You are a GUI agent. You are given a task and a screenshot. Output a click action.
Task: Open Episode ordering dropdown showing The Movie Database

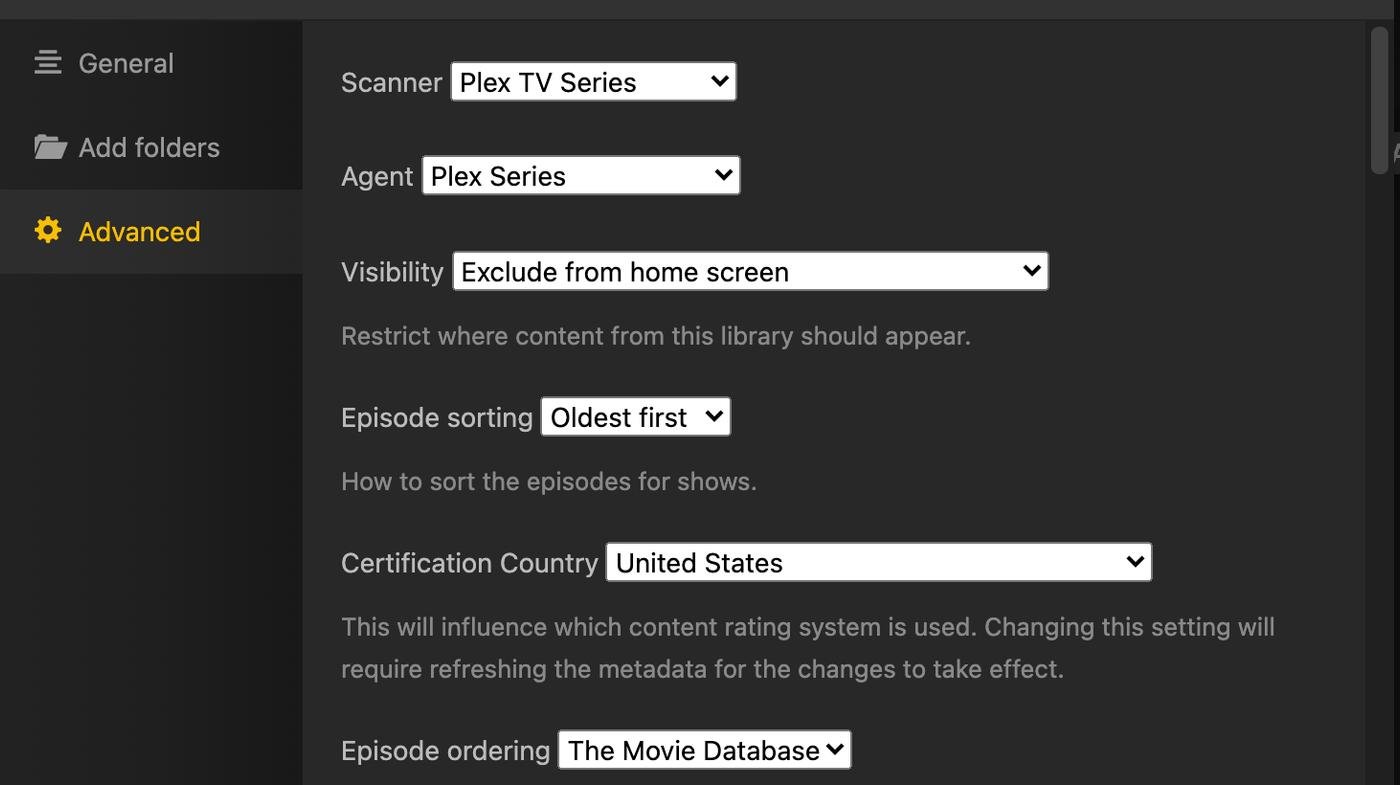click(704, 750)
